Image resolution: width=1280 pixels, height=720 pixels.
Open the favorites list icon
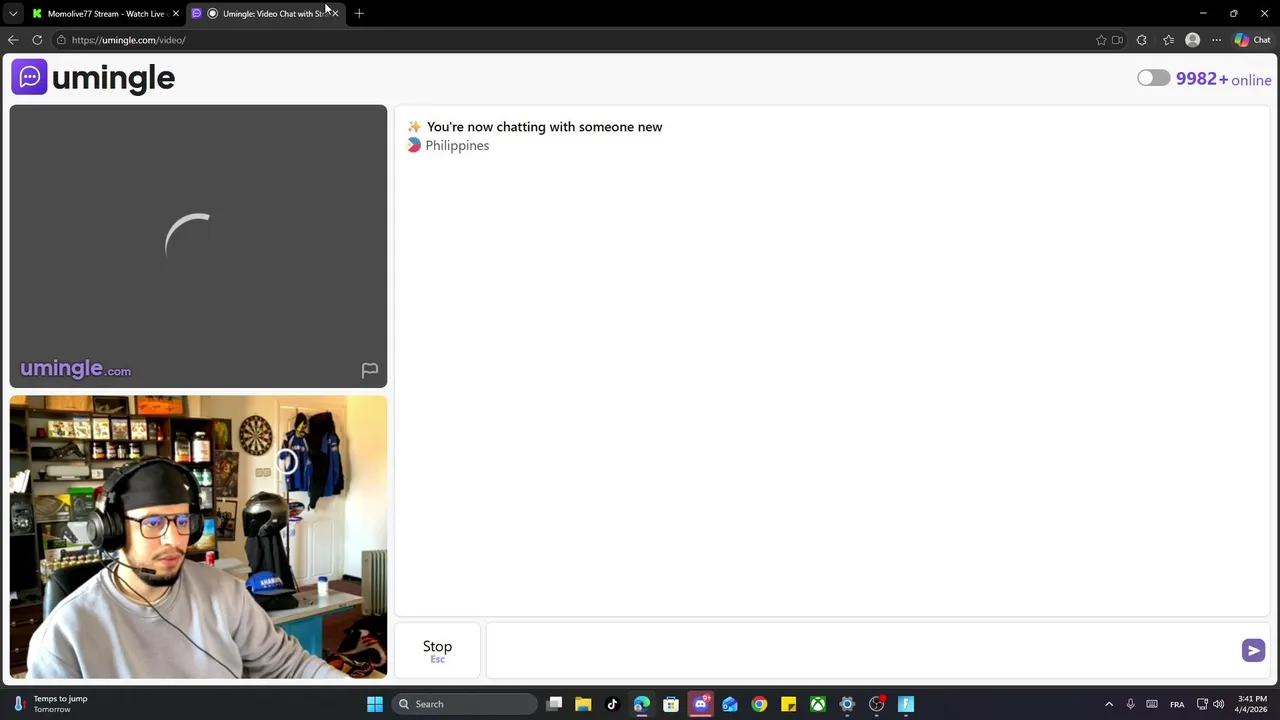[x=1168, y=40]
